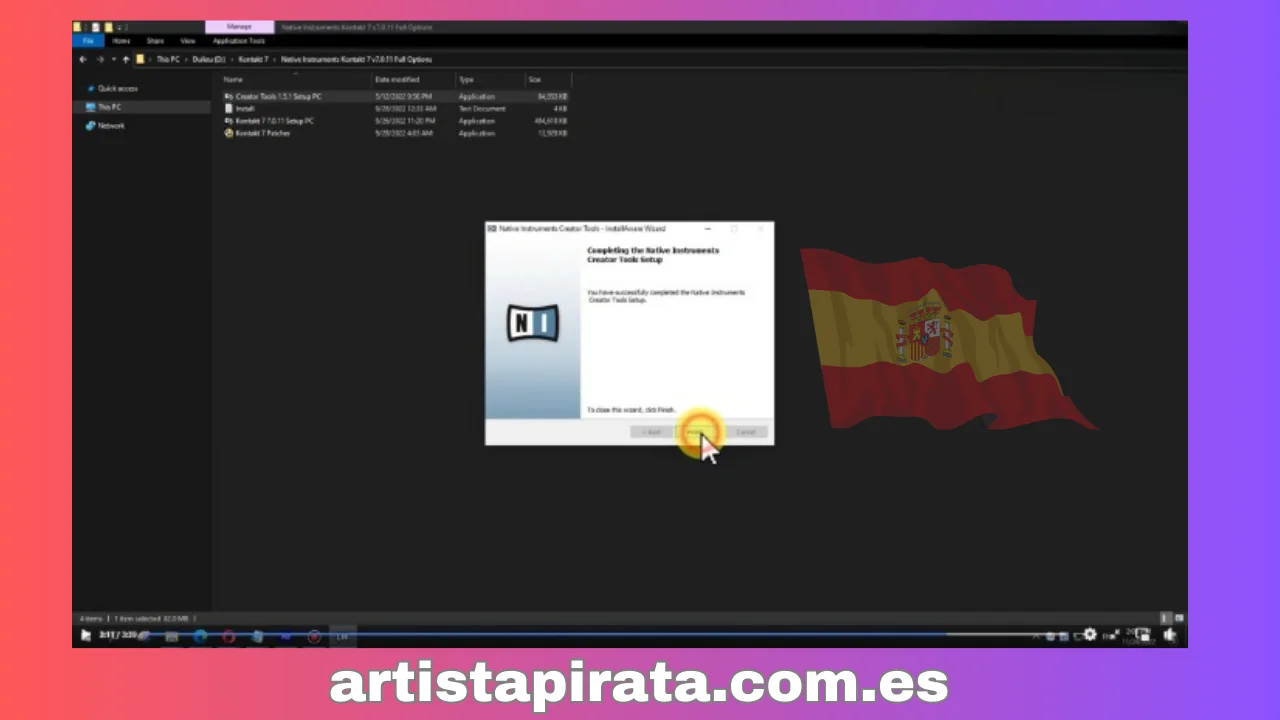Go forward with Explorer forward arrow

coord(99,59)
